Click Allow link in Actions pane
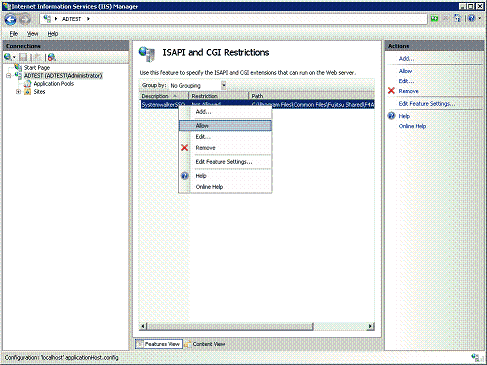This screenshot has height=365, width=487. 405,71
